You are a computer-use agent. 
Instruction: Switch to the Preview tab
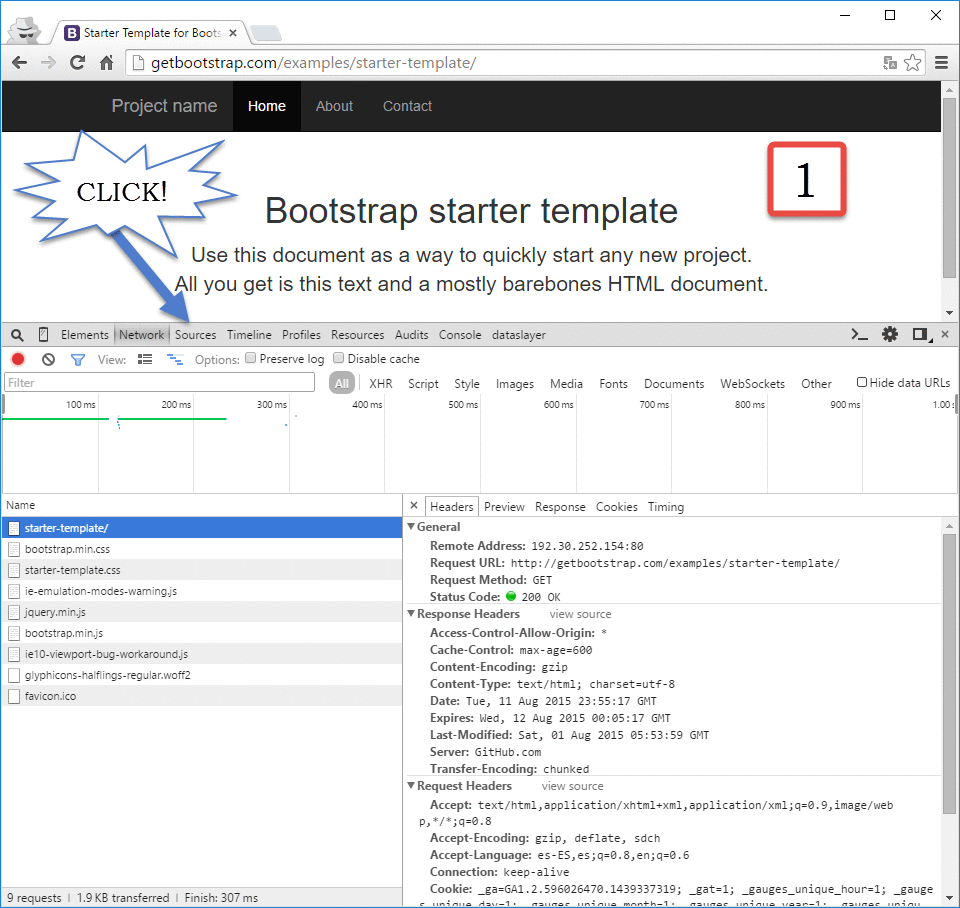[504, 507]
